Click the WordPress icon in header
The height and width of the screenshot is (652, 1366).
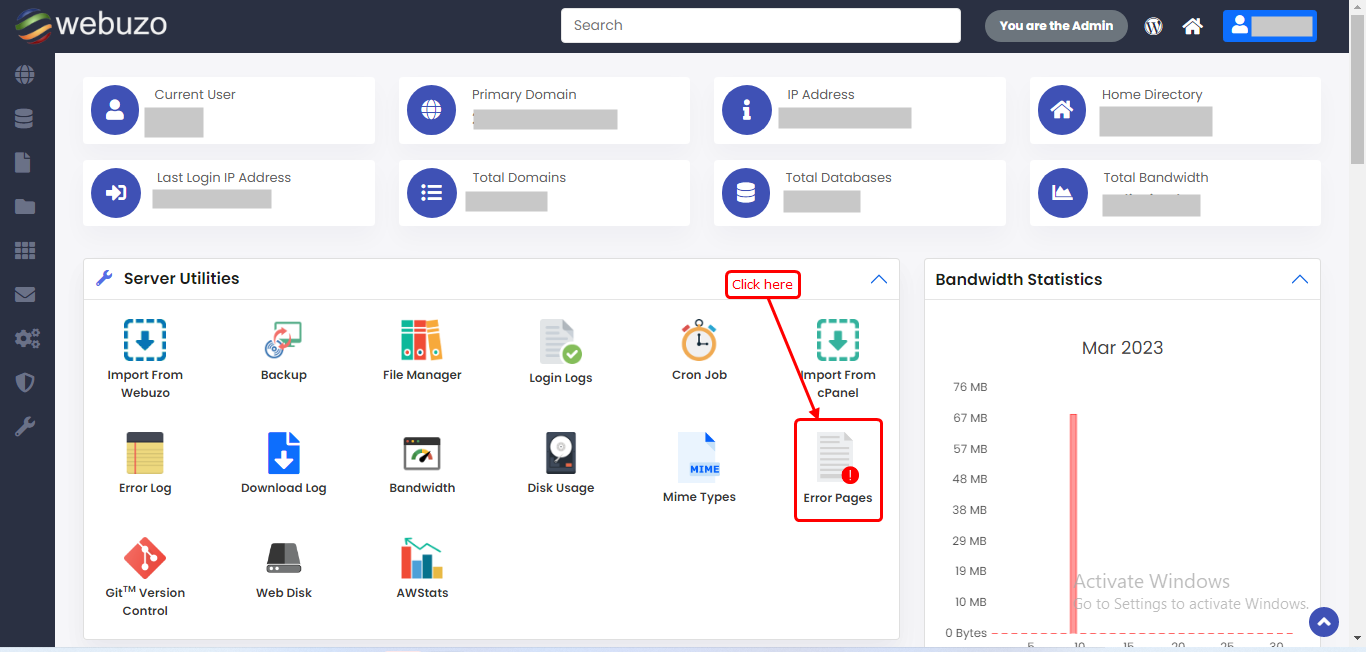[1153, 26]
